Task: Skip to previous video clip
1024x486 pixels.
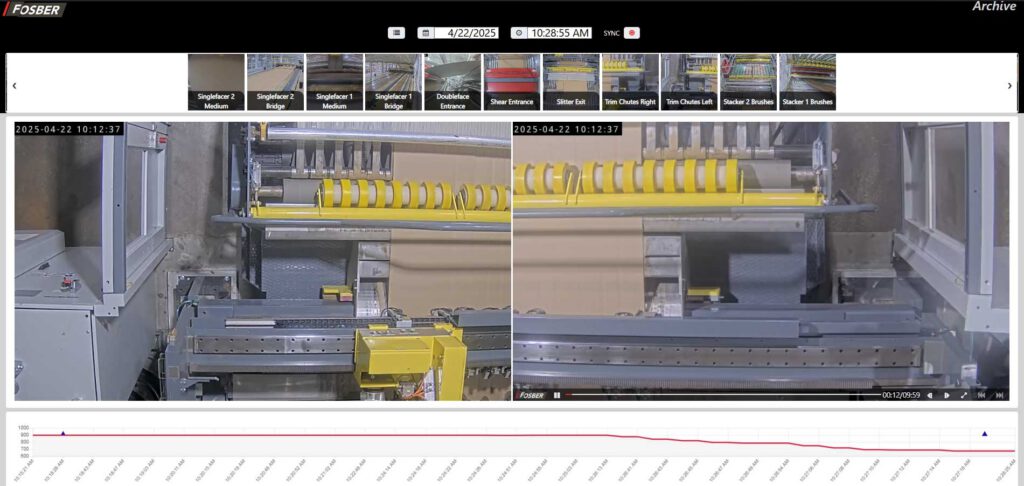Action: 981,395
